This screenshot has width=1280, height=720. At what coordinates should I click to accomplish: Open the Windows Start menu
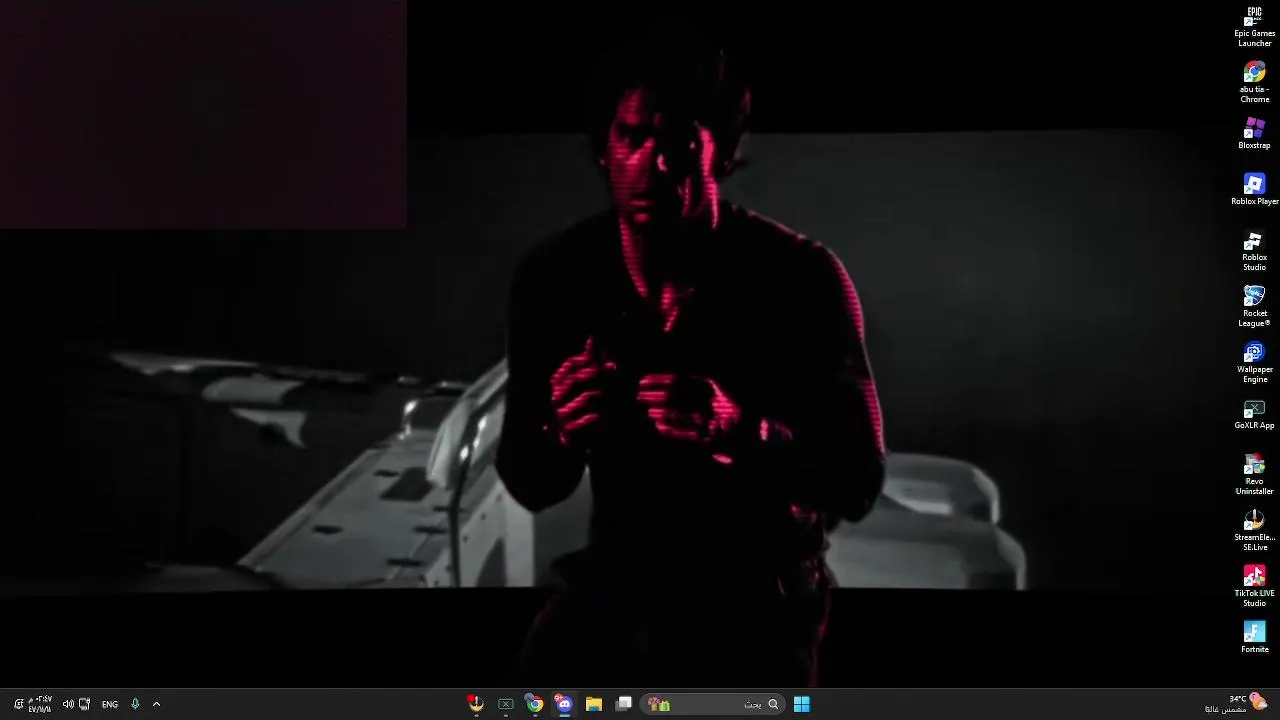pos(801,704)
